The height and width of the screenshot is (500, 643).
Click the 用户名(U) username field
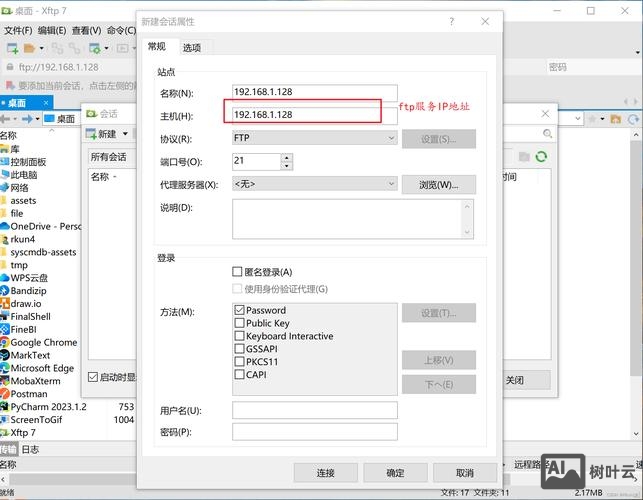coord(315,410)
